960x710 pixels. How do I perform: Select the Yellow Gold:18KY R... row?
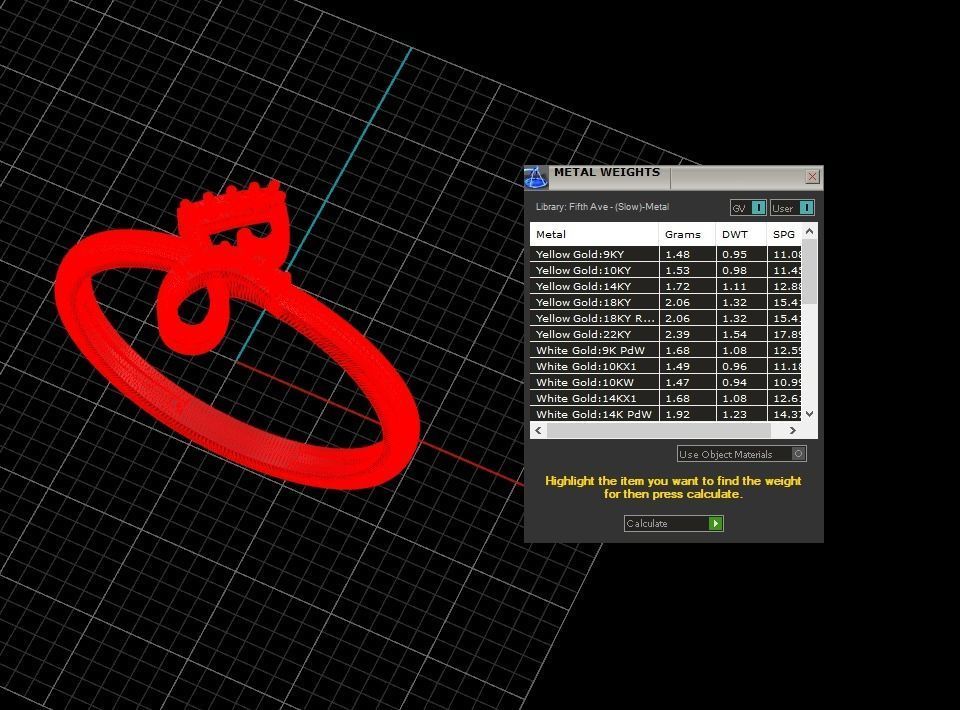[x=666, y=318]
